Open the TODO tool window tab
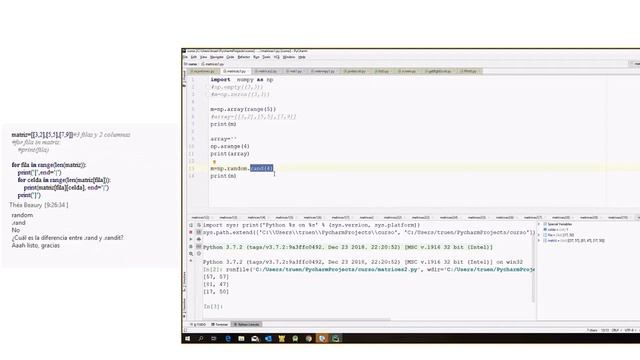640x360 pixels. (198, 324)
